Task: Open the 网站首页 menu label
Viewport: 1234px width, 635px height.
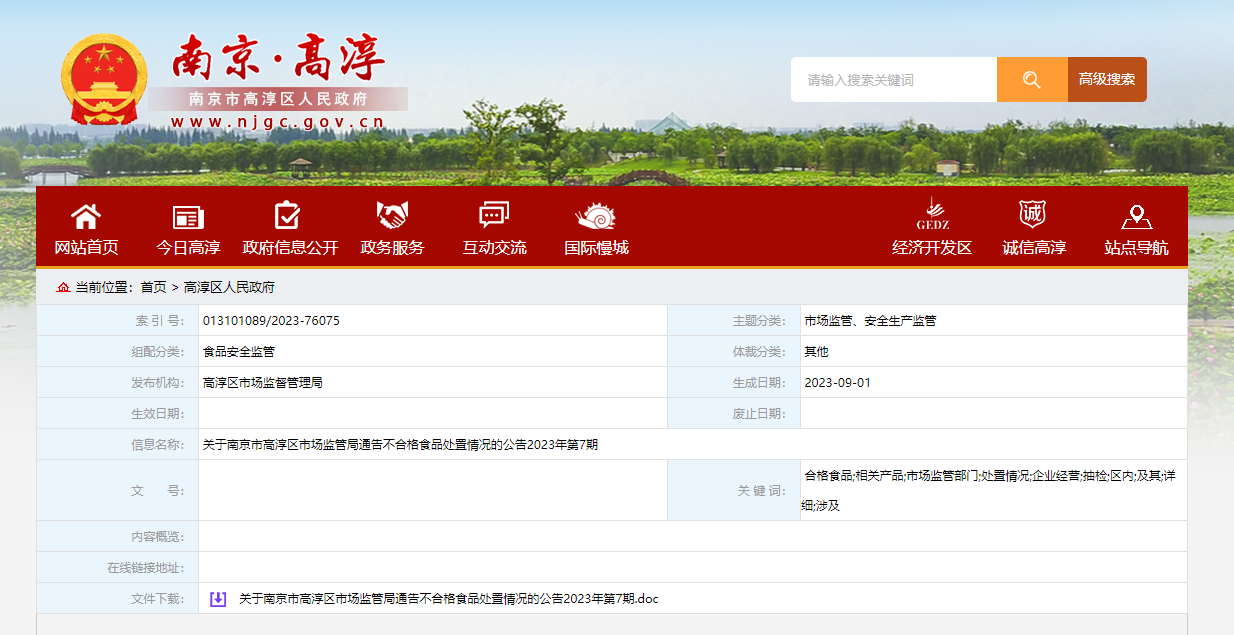Action: tap(86, 247)
